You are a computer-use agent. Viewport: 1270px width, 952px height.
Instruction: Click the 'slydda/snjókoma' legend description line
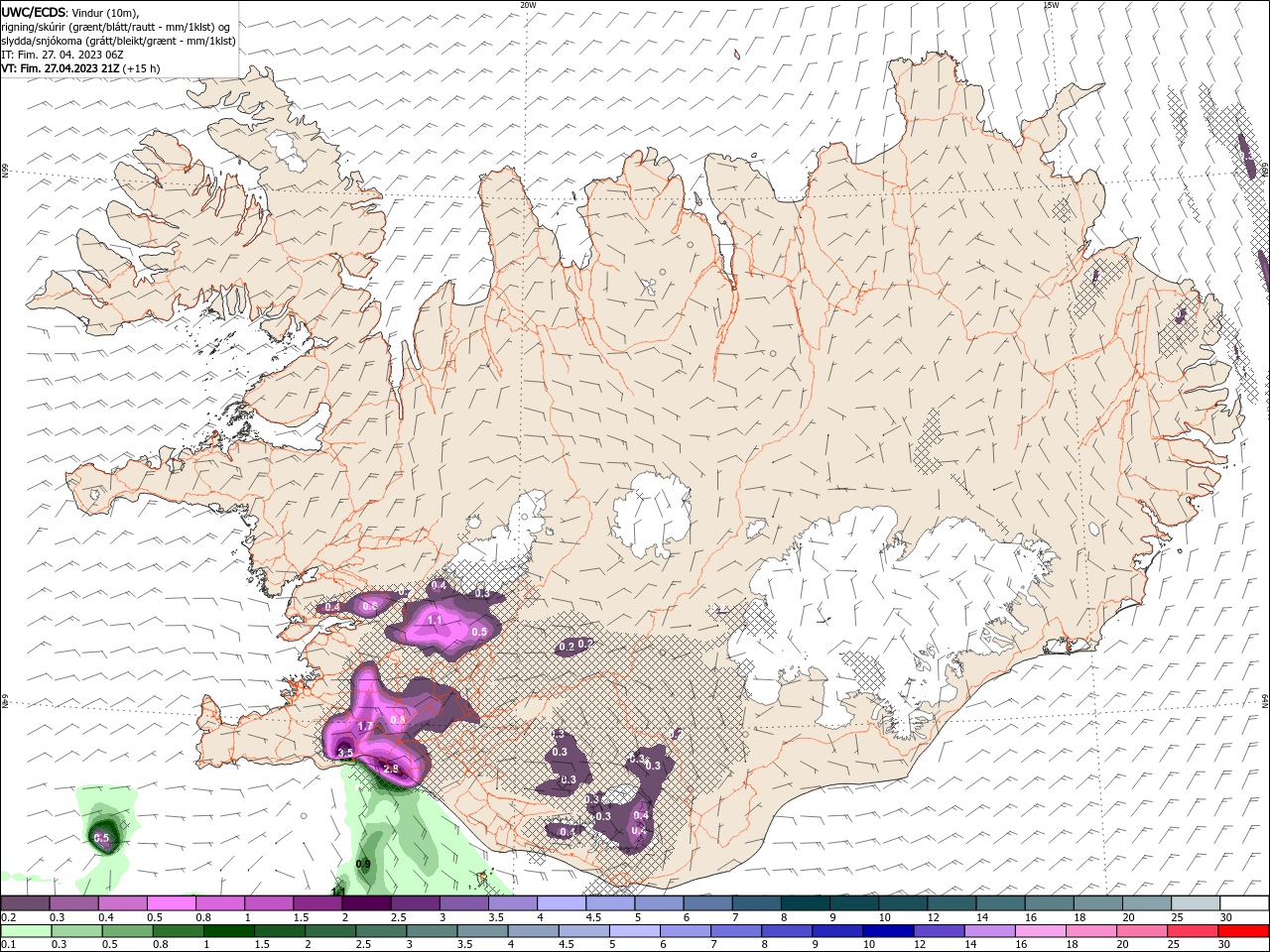coord(119,41)
